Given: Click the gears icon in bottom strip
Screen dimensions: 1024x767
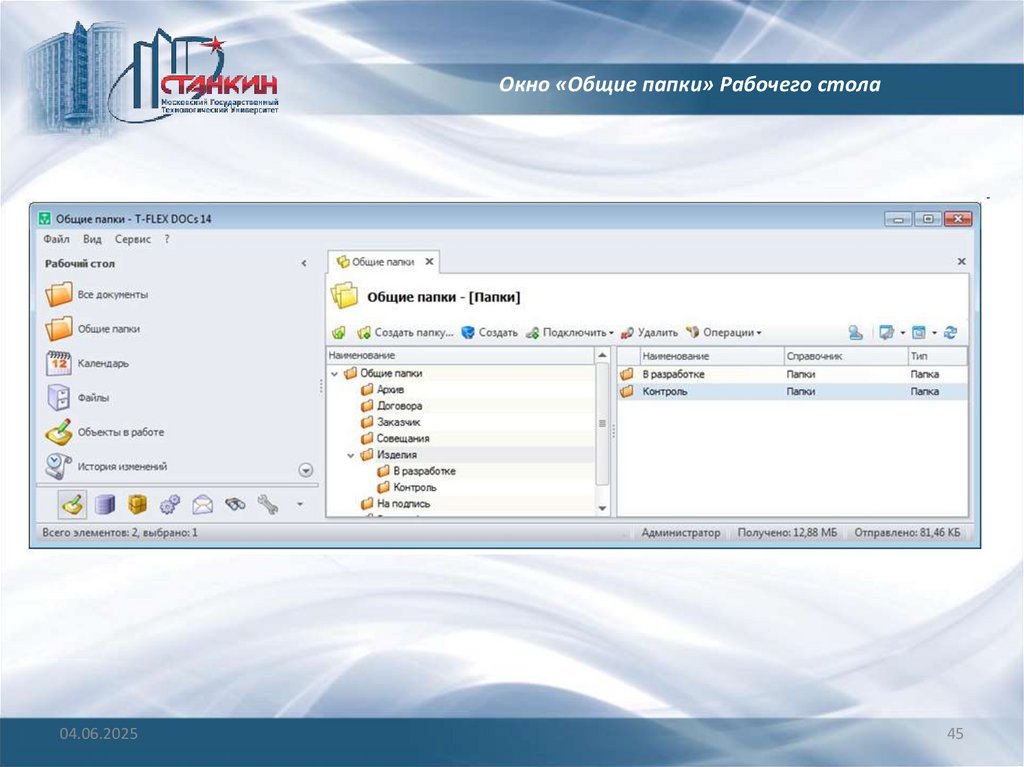Looking at the screenshot, I should [x=170, y=505].
